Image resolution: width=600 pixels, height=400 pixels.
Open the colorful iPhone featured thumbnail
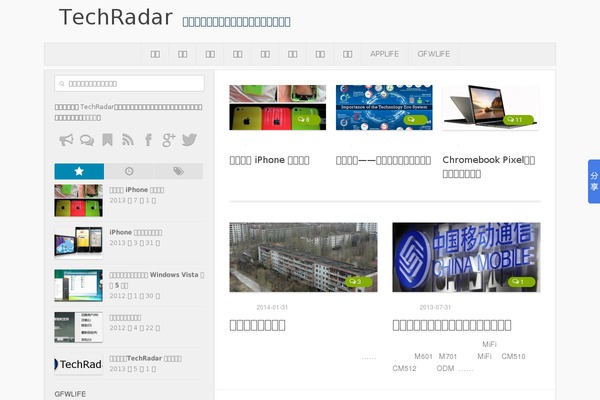click(x=277, y=108)
